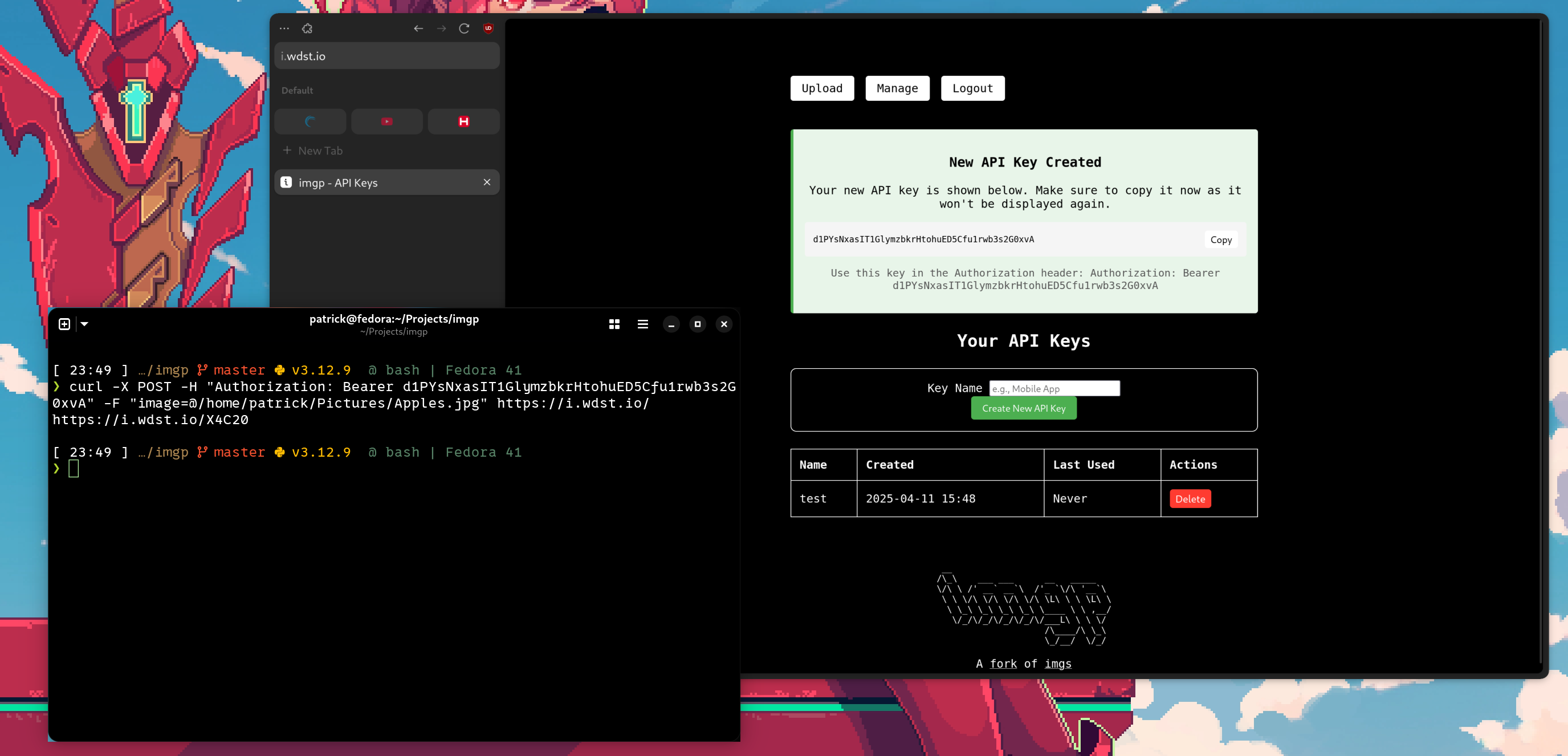Image resolution: width=1568 pixels, height=756 pixels.
Task: Open the pinned tab with blue swirl icon
Action: coord(310,122)
